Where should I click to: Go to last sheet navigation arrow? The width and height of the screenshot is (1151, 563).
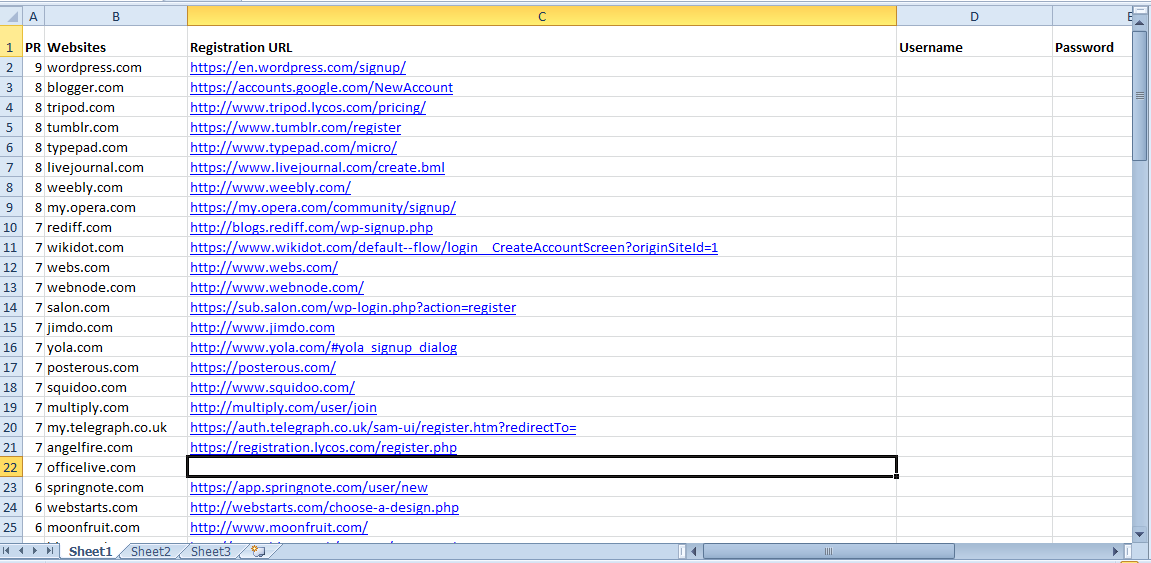[48, 551]
